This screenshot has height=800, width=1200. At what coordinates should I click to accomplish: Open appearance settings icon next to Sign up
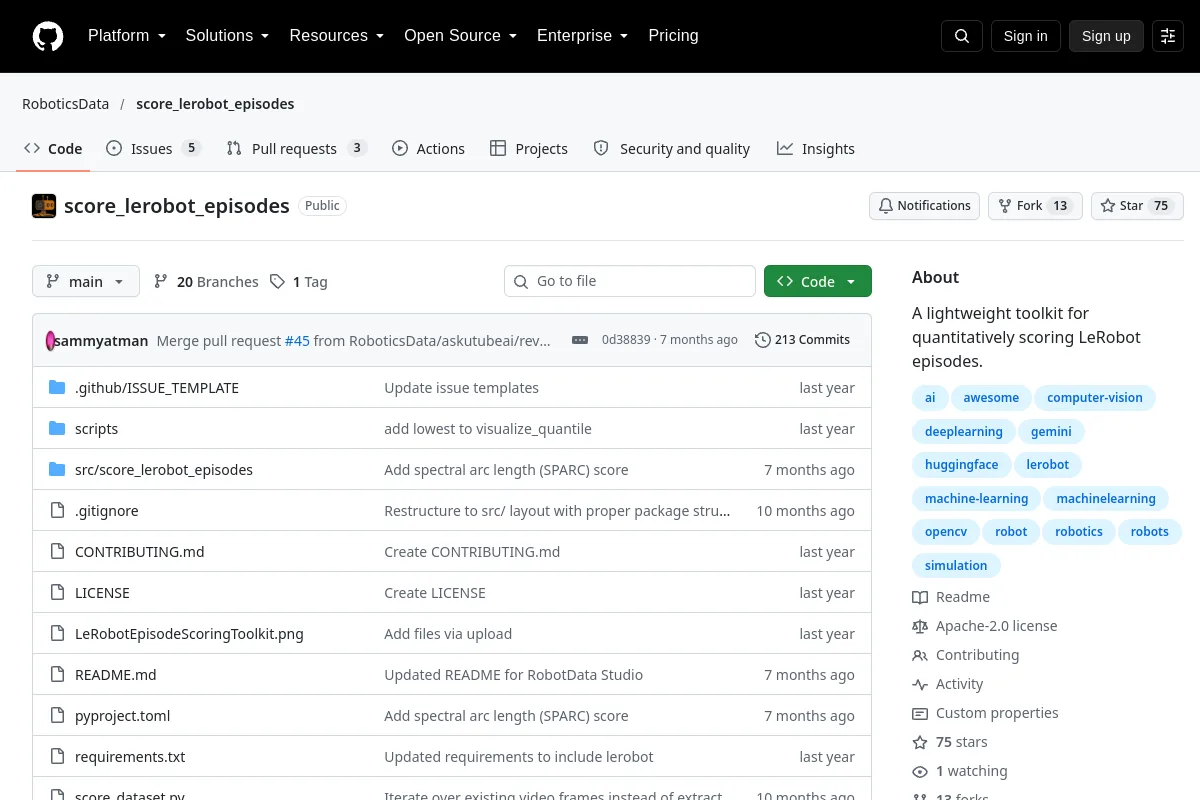point(1168,36)
